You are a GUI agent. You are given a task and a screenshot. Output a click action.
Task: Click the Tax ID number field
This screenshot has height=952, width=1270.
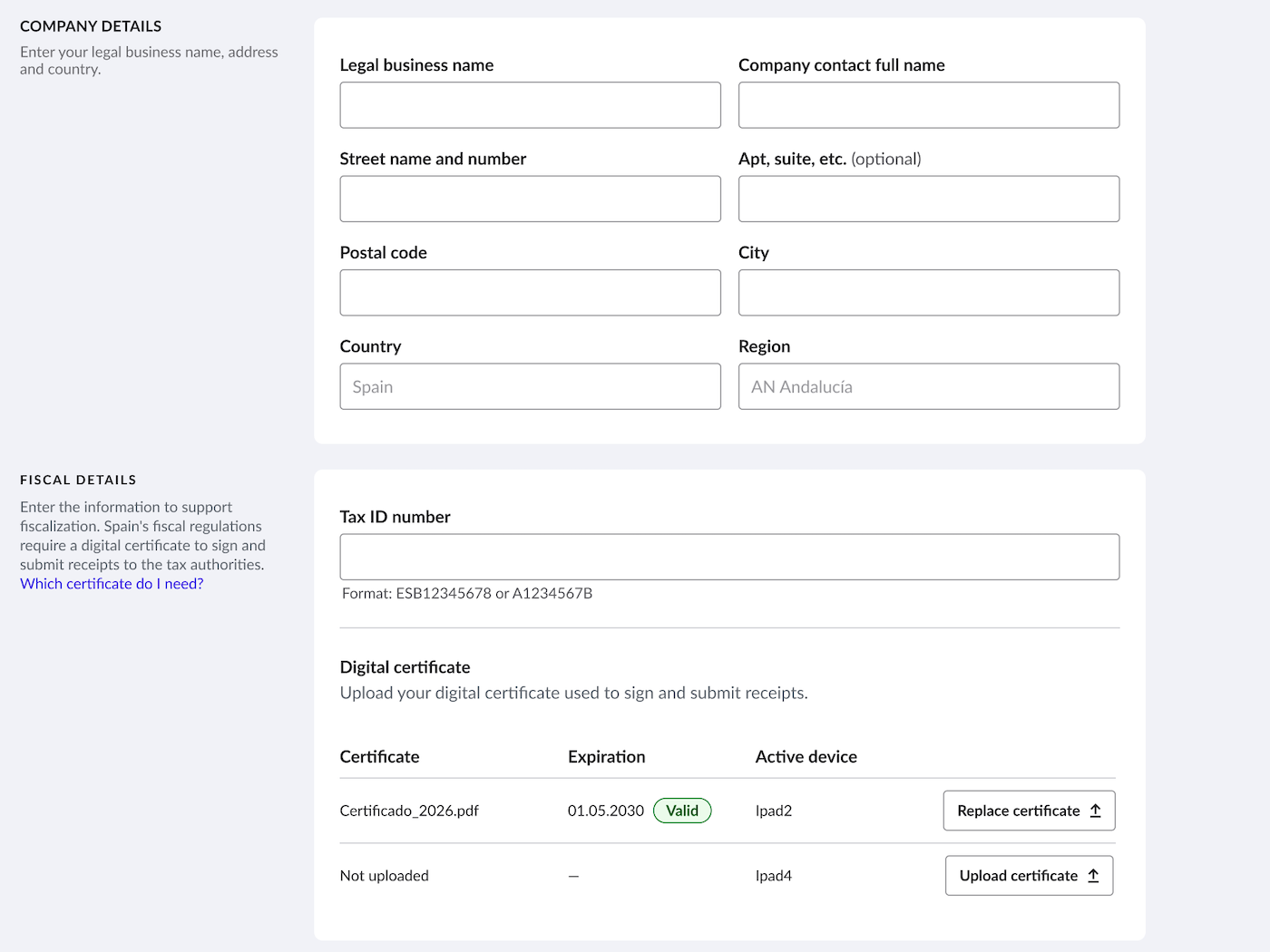point(729,557)
